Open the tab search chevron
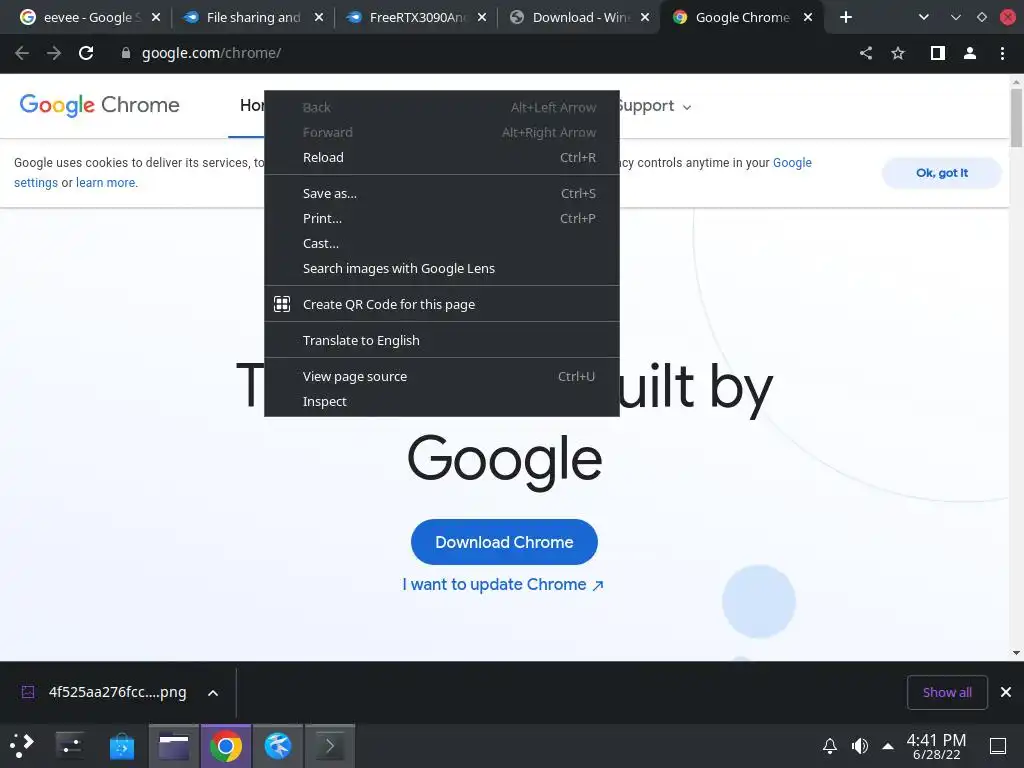1024x768 pixels. (x=923, y=17)
